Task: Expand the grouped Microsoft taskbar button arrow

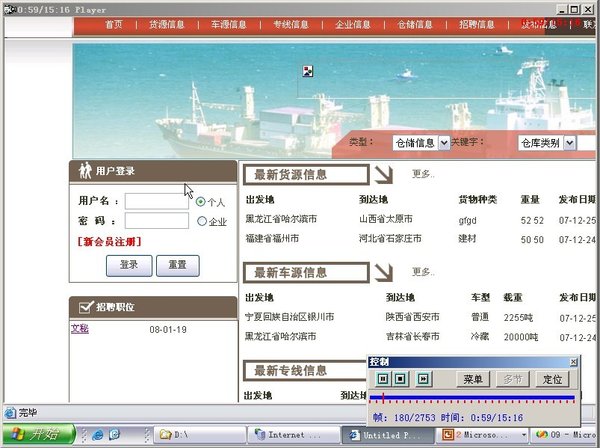Action: [x=523, y=435]
